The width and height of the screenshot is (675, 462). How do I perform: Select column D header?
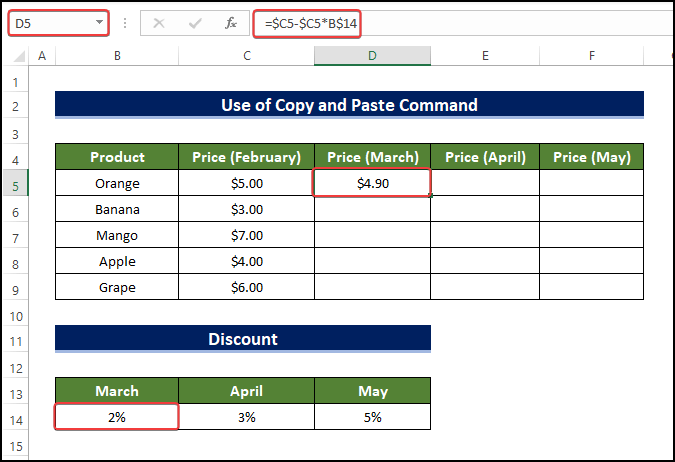point(372,57)
